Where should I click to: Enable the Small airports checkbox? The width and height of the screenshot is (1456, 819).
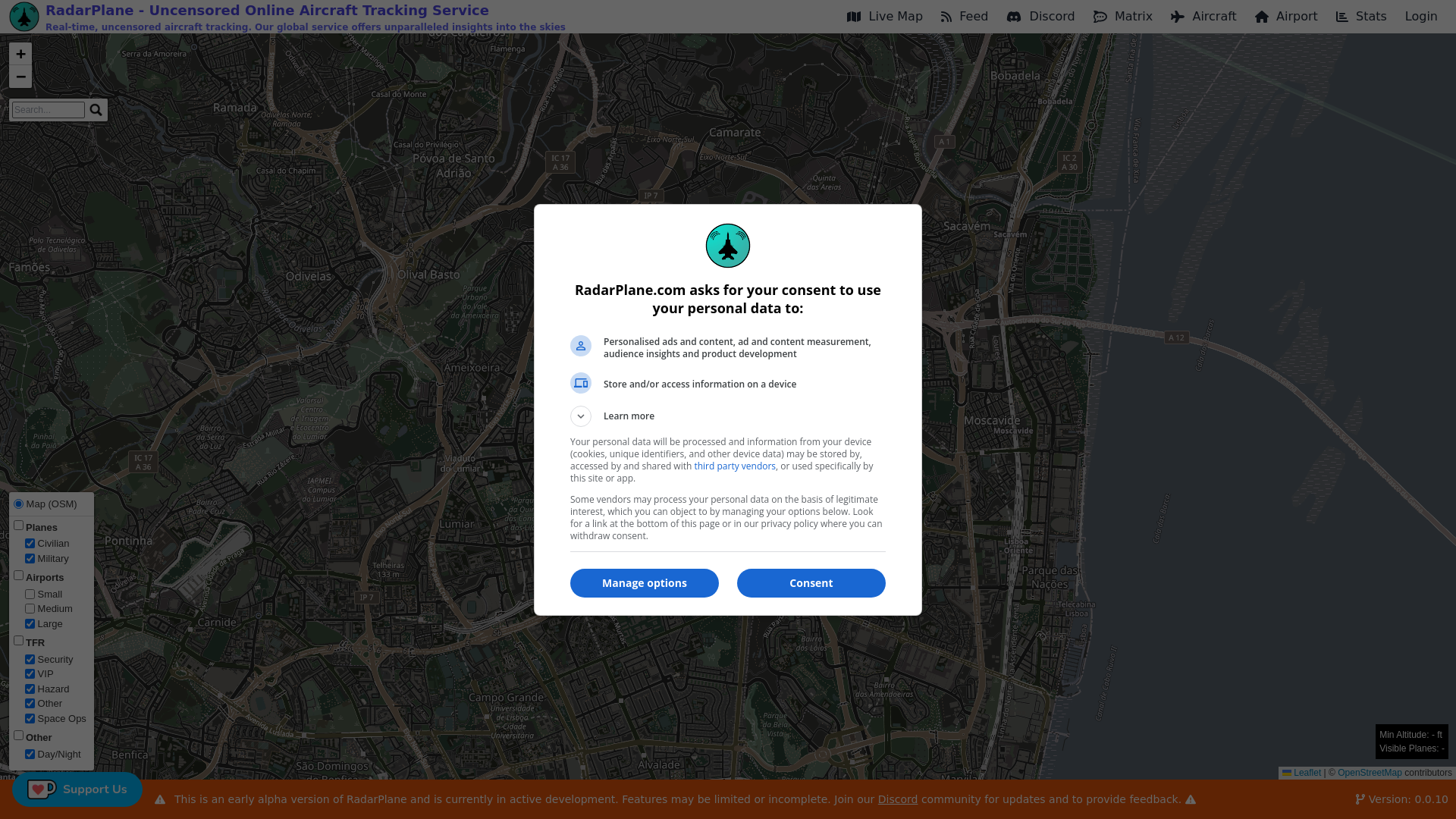30,595
